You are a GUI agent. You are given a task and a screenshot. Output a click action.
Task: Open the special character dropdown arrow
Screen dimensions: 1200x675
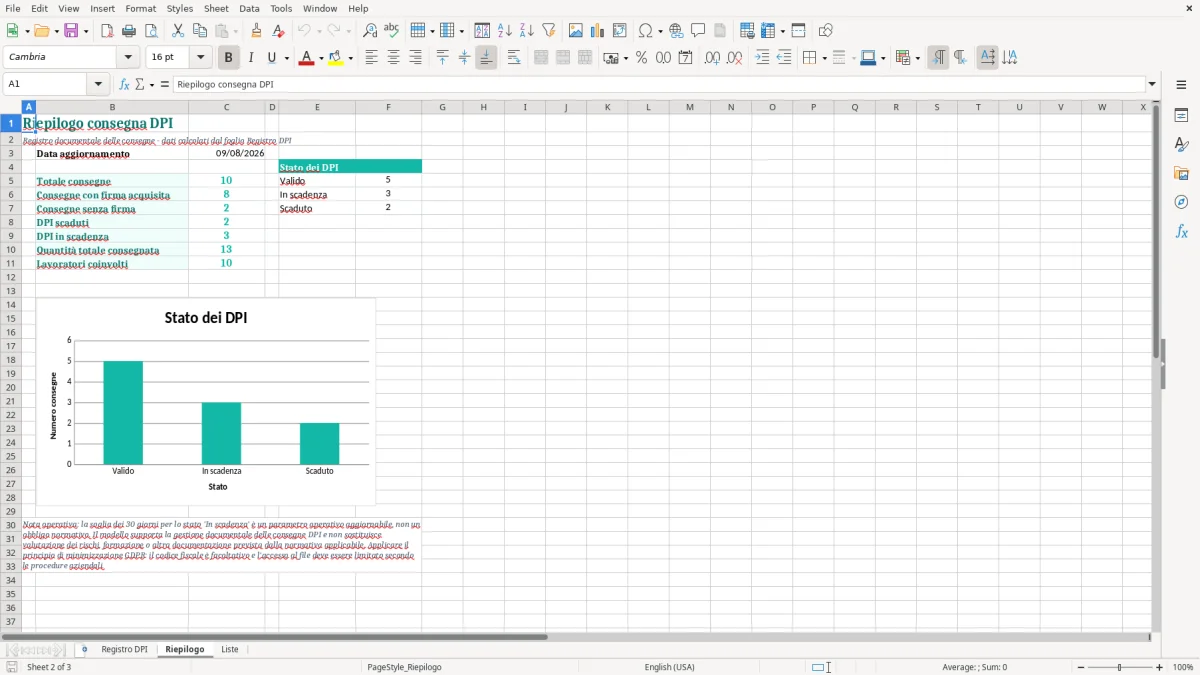(660, 31)
